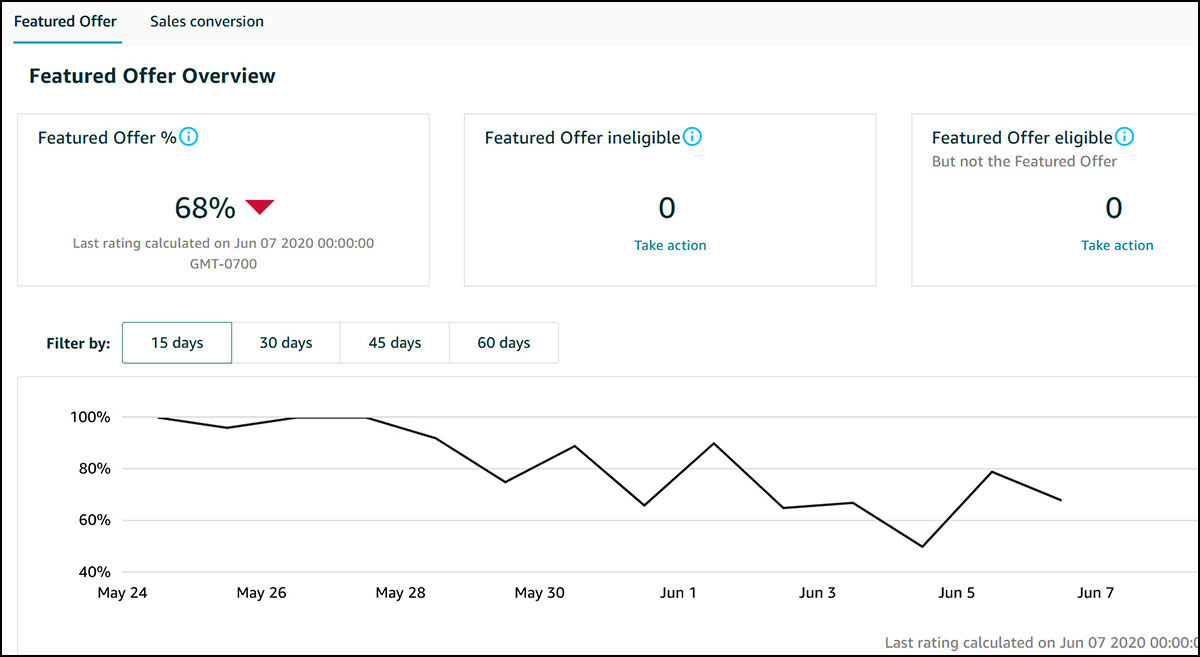
Task: Click info icon next to Featured Offer eligible
Action: tap(1124, 137)
